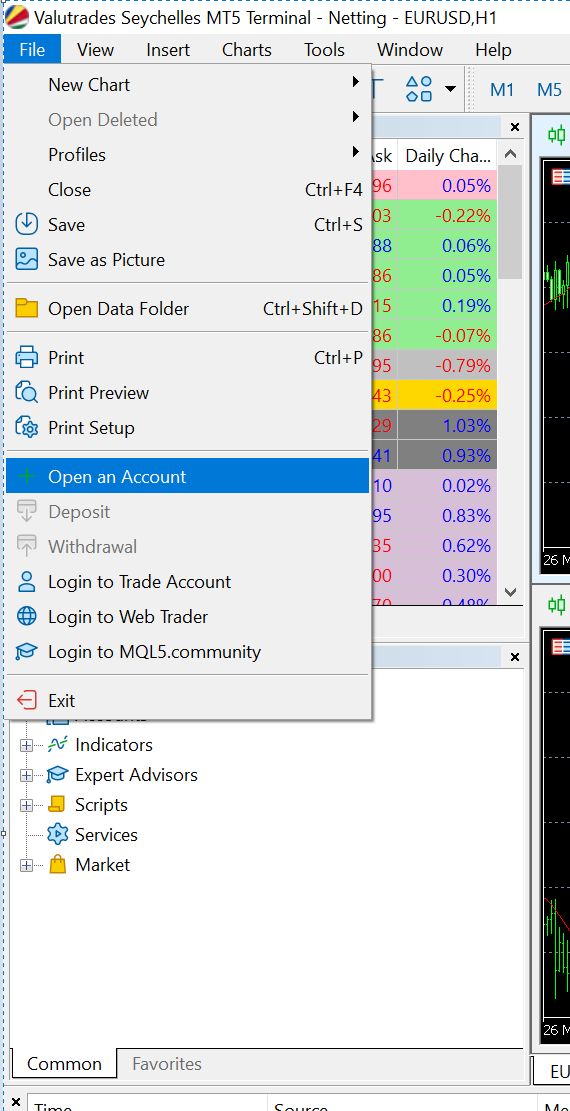Click the Login to Web Trader globe icon

(x=26, y=616)
